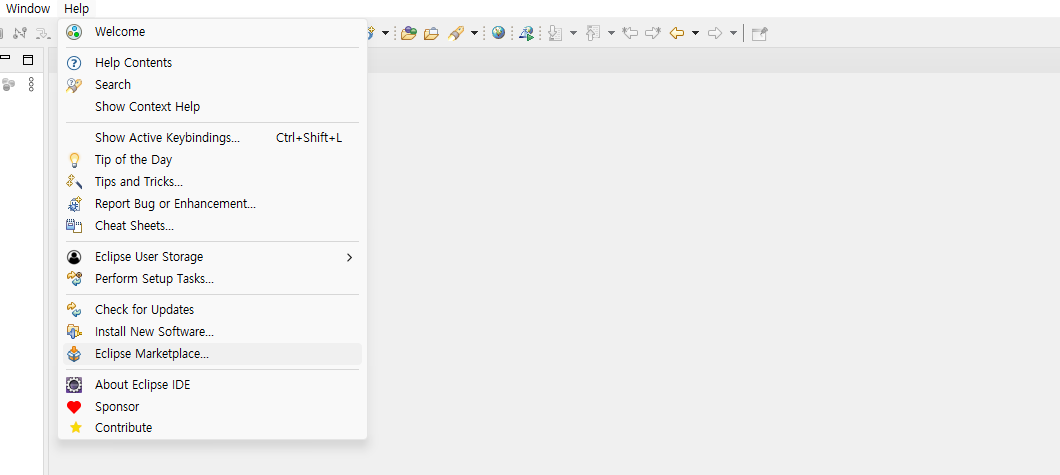Click the Search flashlight toolbar icon
This screenshot has height=475, width=1060.
[455, 33]
